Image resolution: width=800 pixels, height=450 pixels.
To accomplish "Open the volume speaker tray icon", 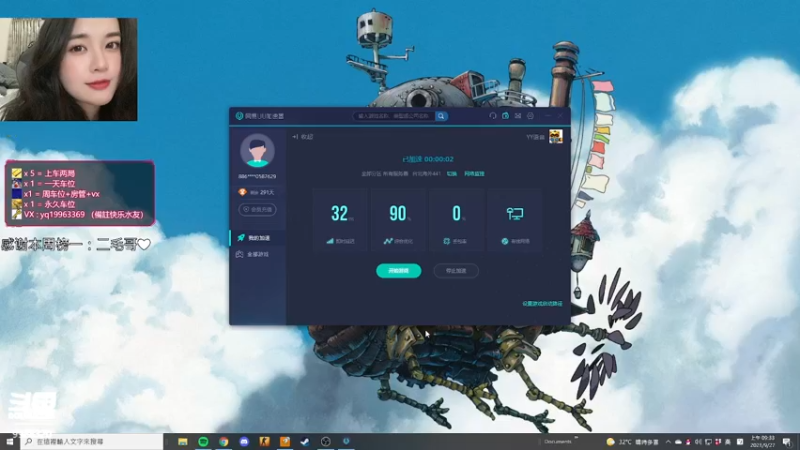I will click(x=698, y=442).
